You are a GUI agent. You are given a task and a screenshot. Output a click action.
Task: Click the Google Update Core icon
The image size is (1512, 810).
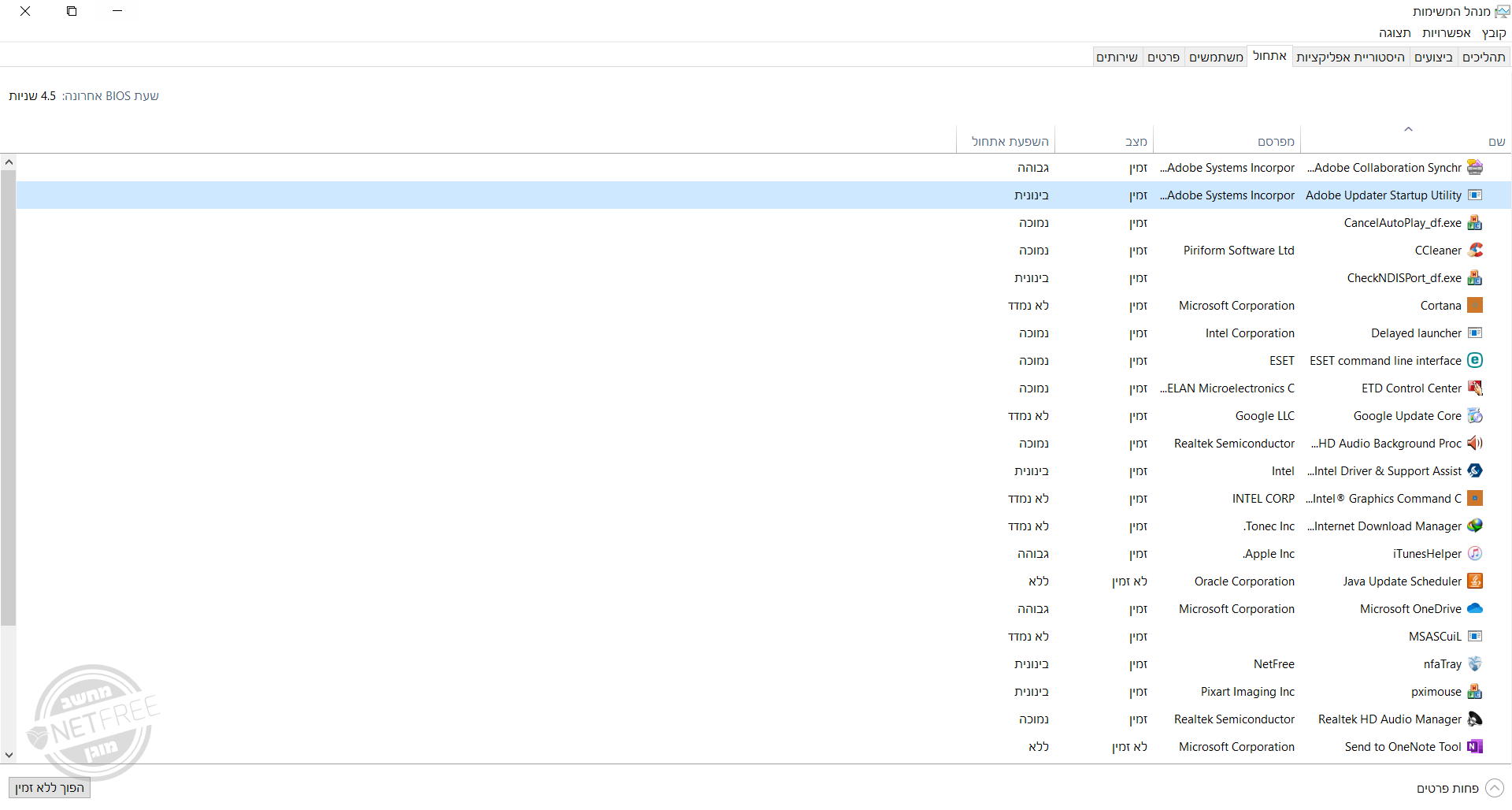[x=1475, y=416]
